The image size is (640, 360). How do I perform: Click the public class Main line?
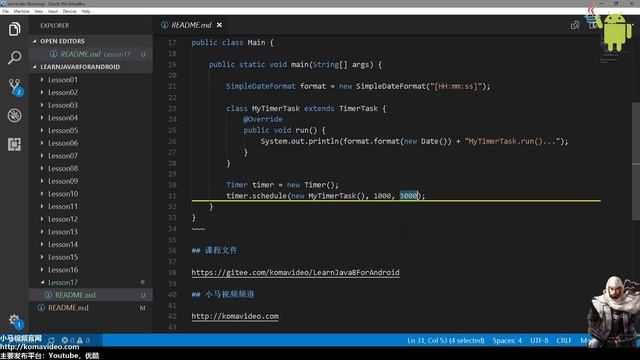point(233,42)
